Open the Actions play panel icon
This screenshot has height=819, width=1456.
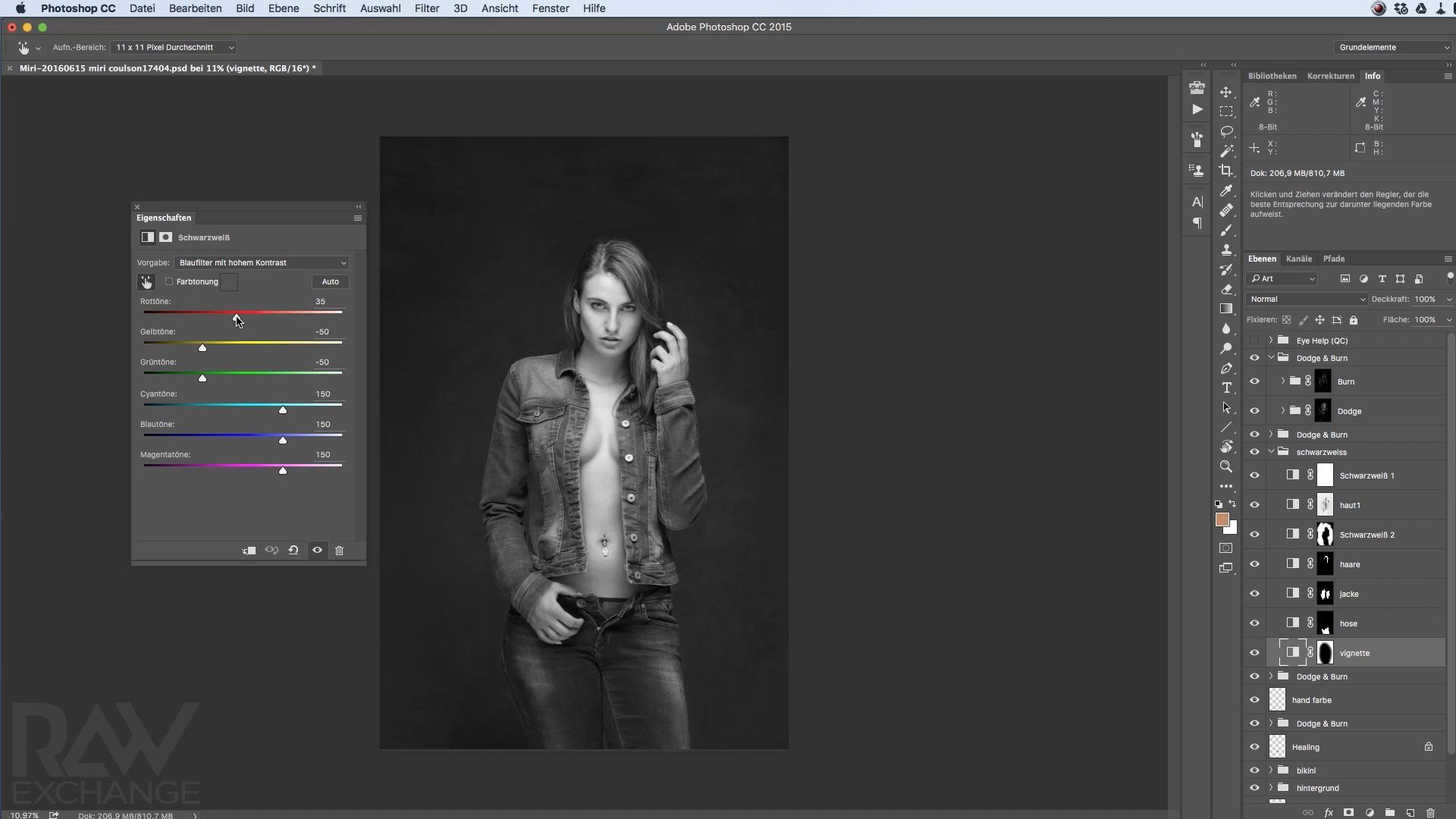pyautogui.click(x=1197, y=109)
